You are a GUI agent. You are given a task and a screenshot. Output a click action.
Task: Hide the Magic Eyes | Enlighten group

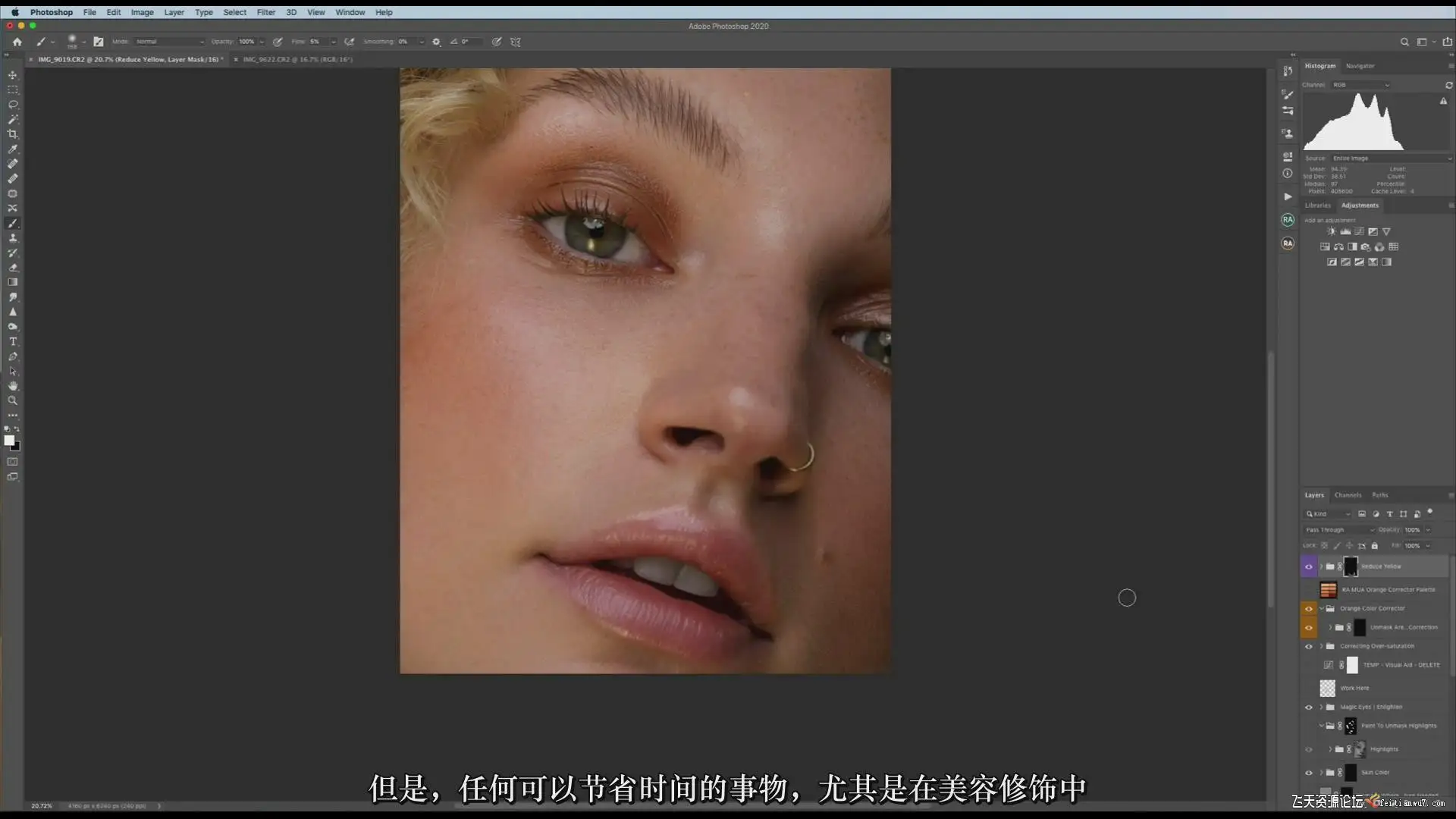1309,707
